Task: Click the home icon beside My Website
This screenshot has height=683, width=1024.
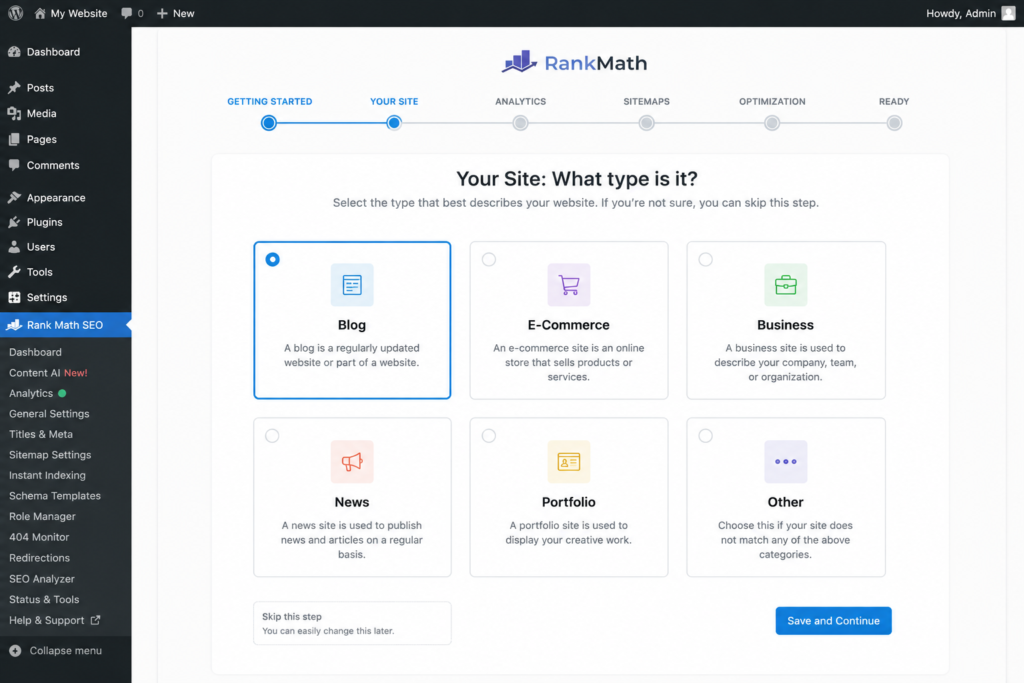Action: (40, 13)
